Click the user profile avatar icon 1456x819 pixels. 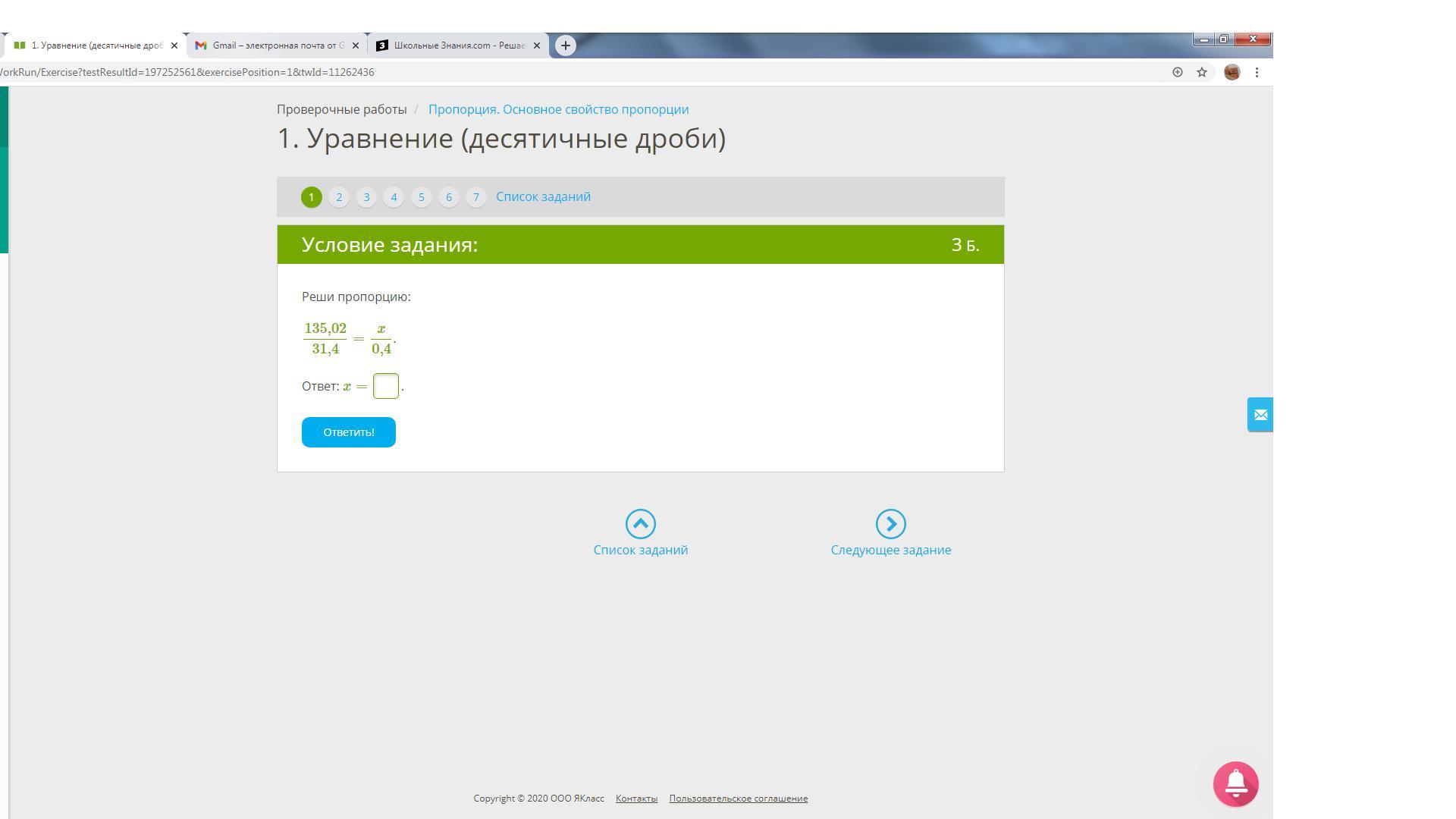pos(1232,72)
